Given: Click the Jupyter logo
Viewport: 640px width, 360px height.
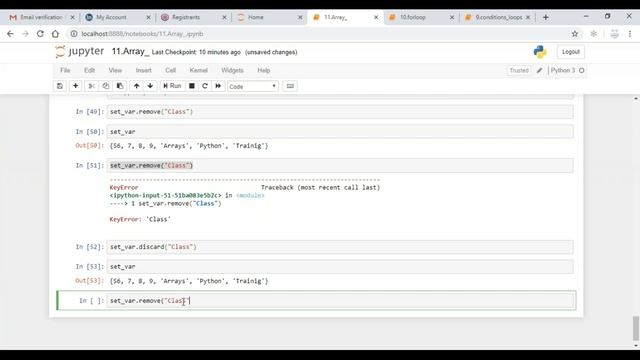Looking at the screenshot, I should click(x=80, y=51).
